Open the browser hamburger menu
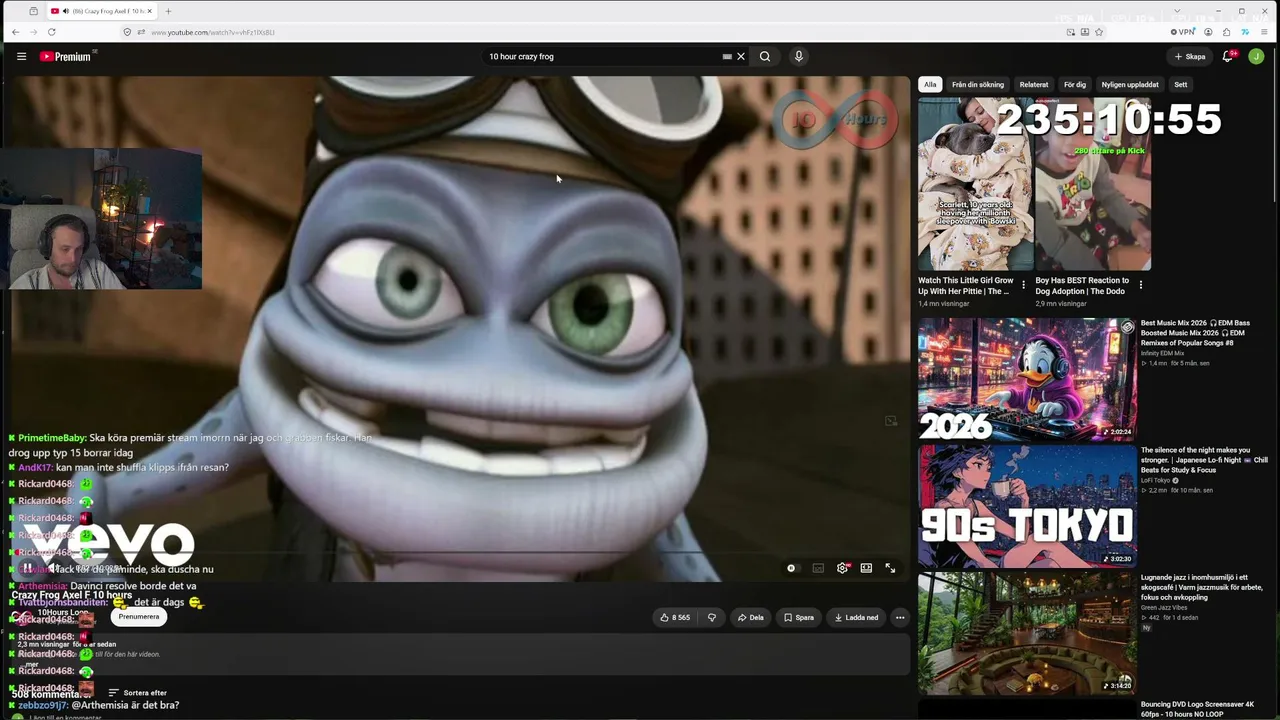This screenshot has width=1280, height=720. (x=1264, y=32)
